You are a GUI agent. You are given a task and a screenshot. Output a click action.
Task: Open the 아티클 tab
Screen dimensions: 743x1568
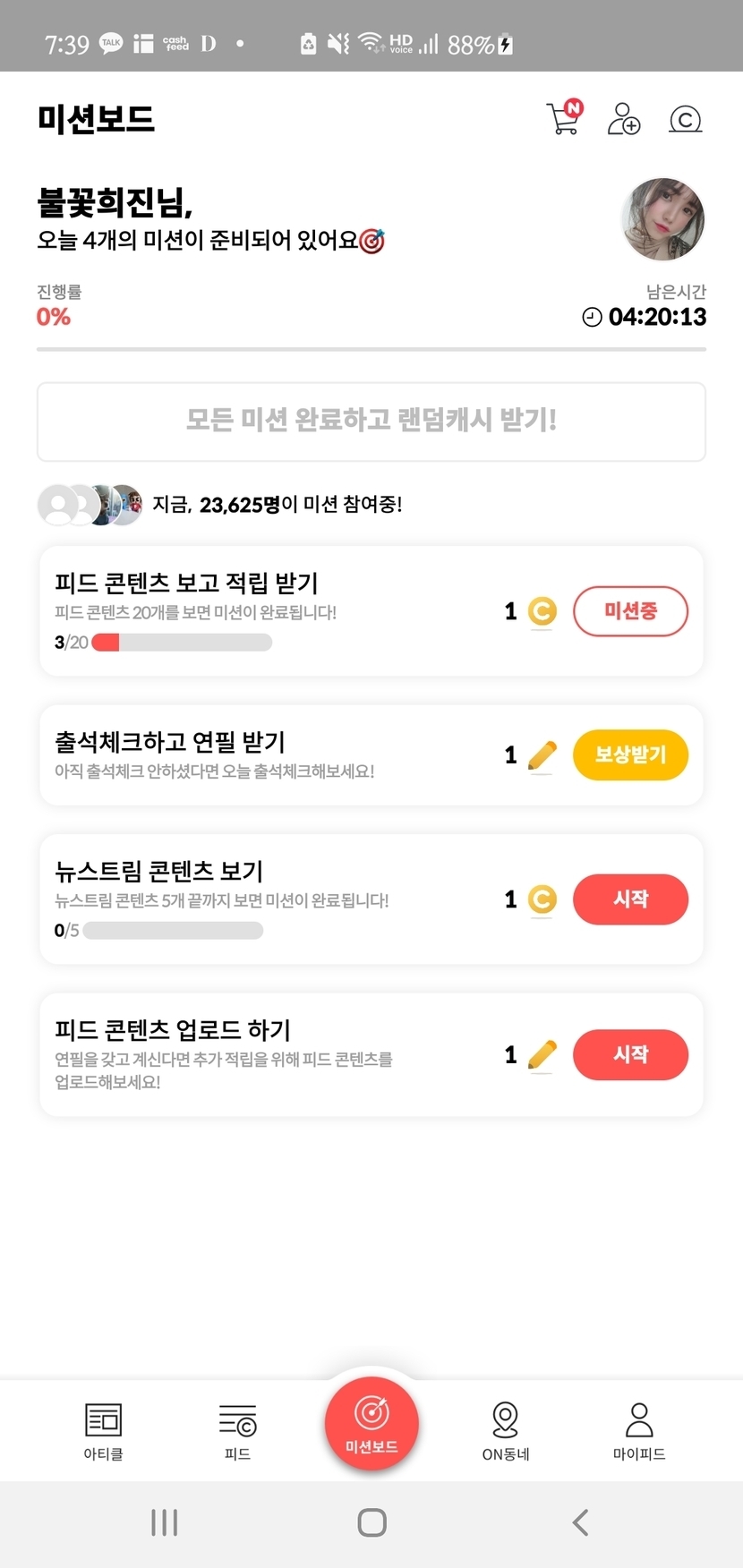coord(103,1430)
